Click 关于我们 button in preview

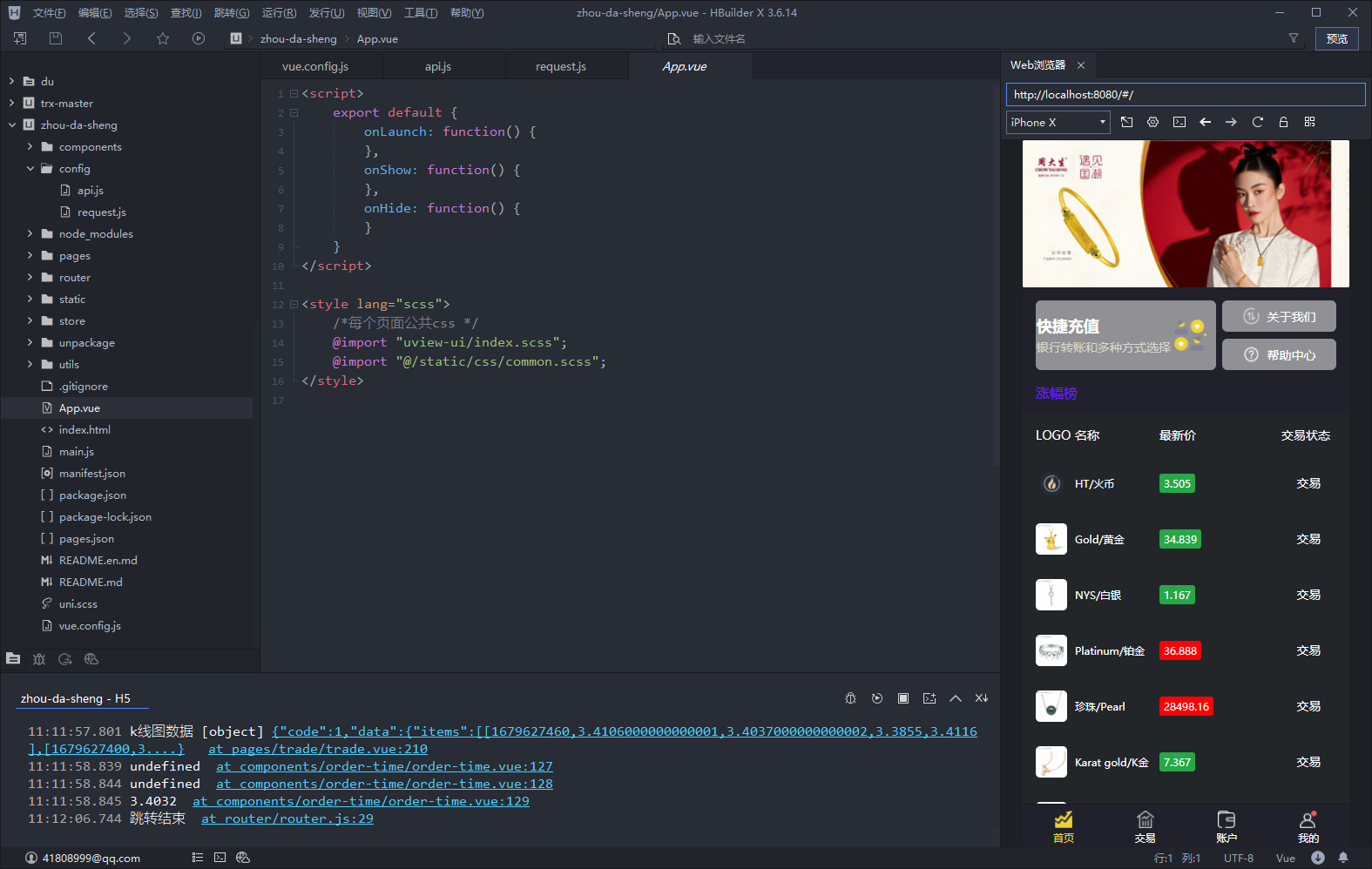pyautogui.click(x=1279, y=316)
